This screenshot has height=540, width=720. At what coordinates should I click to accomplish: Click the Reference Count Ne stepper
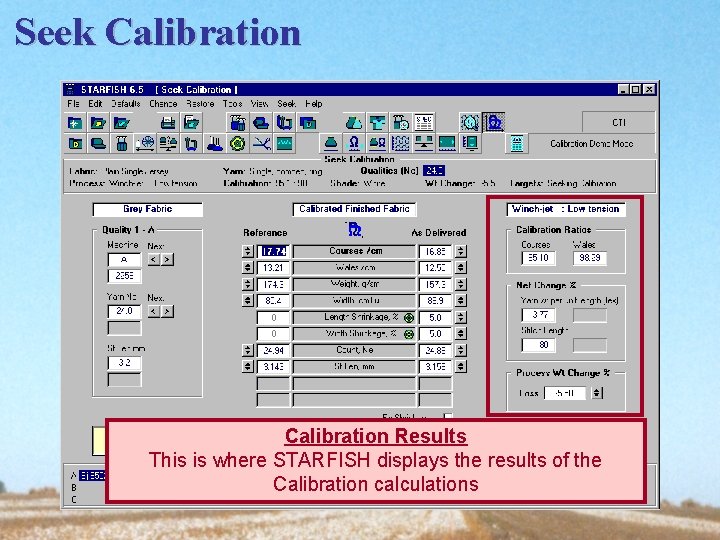pyautogui.click(x=248, y=350)
